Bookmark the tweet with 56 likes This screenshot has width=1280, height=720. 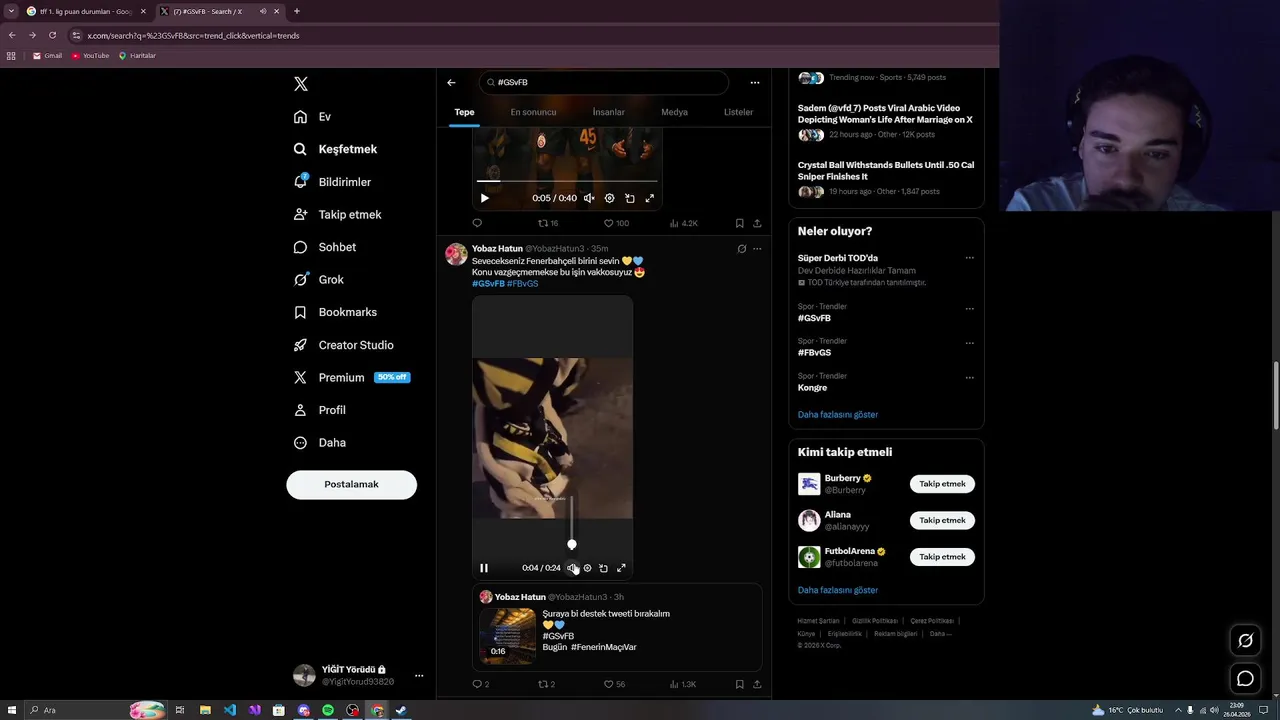coord(739,684)
